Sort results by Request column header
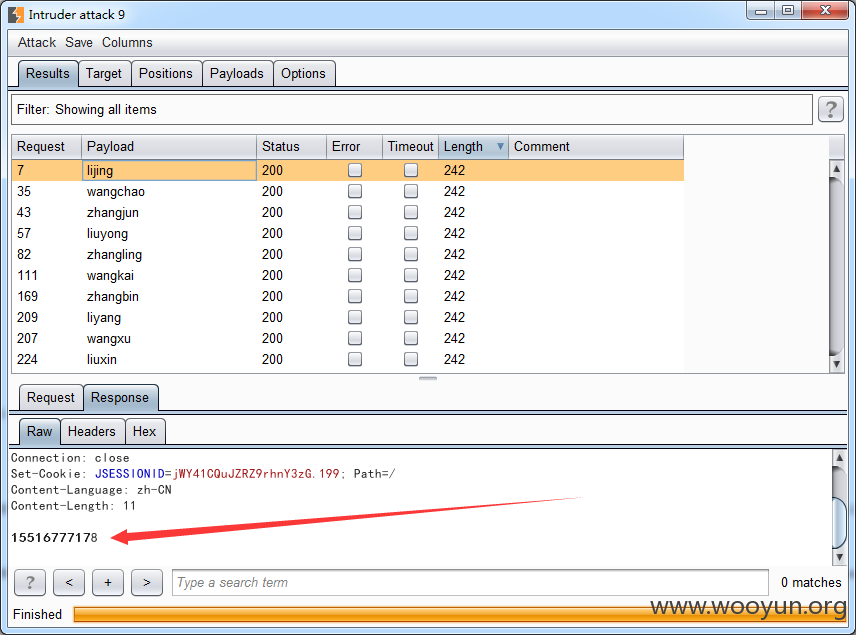 pyautogui.click(x=46, y=146)
